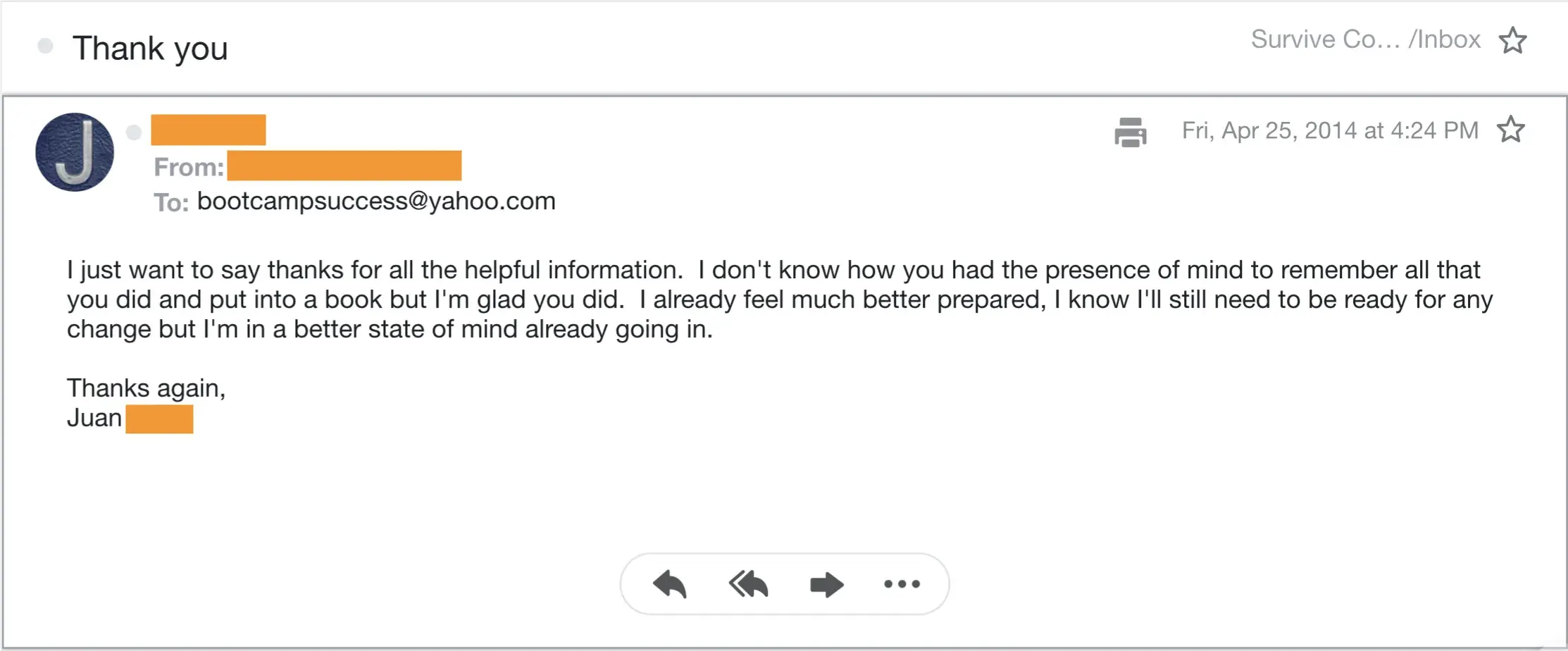Click the status dot beside the sender name

tap(134, 132)
